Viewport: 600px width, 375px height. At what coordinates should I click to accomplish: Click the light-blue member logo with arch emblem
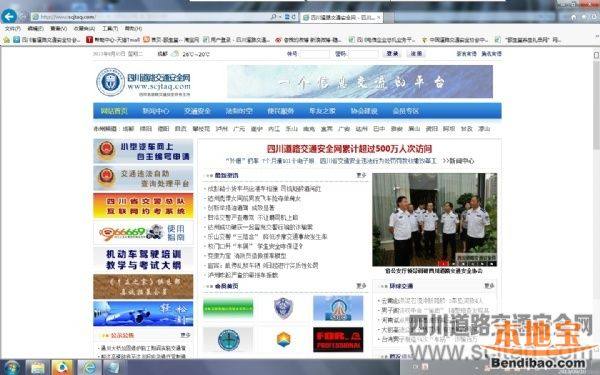click(x=338, y=308)
